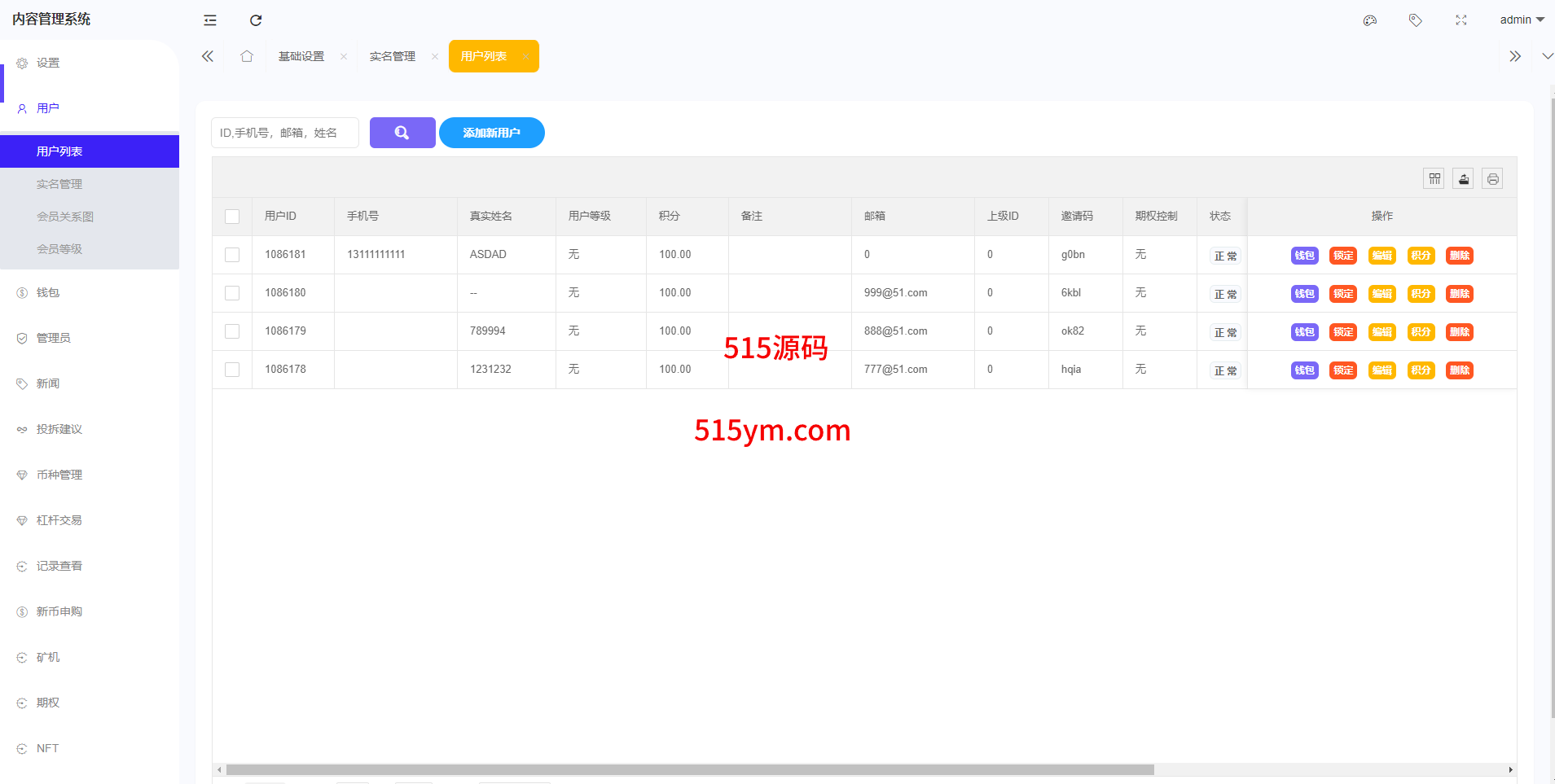1555x784 pixels.
Task: Delete user 1086180 with 删除 button
Action: tap(1459, 294)
